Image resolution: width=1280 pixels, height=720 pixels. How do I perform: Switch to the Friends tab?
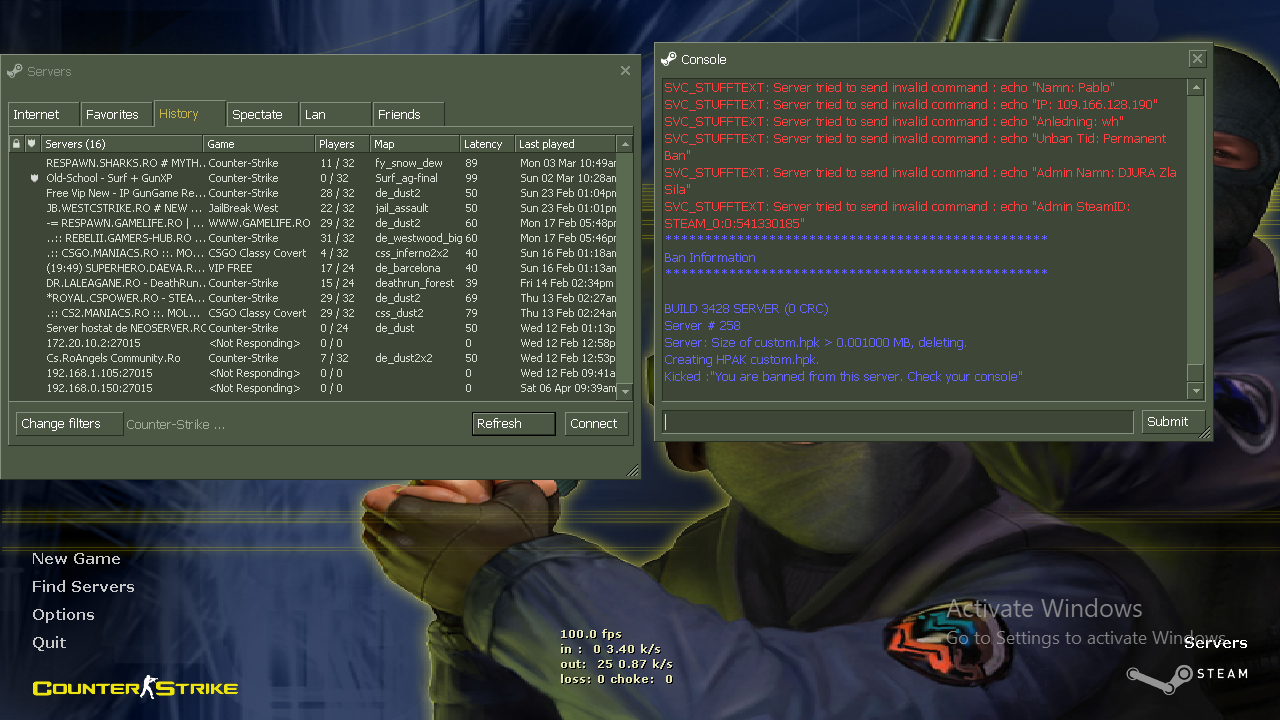tap(409, 114)
